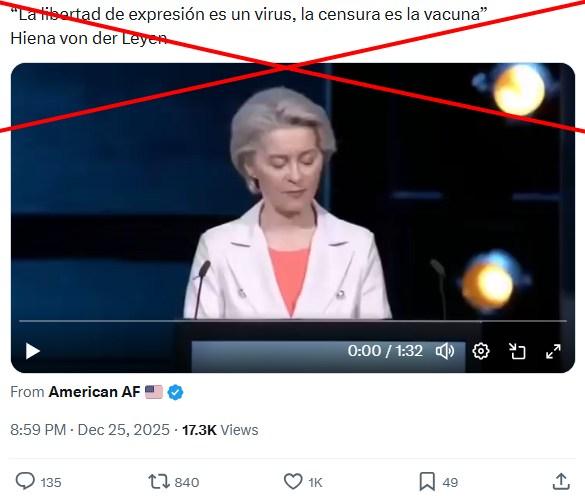Seek on the video progress bar
This screenshot has height=496, width=585.
293,321
